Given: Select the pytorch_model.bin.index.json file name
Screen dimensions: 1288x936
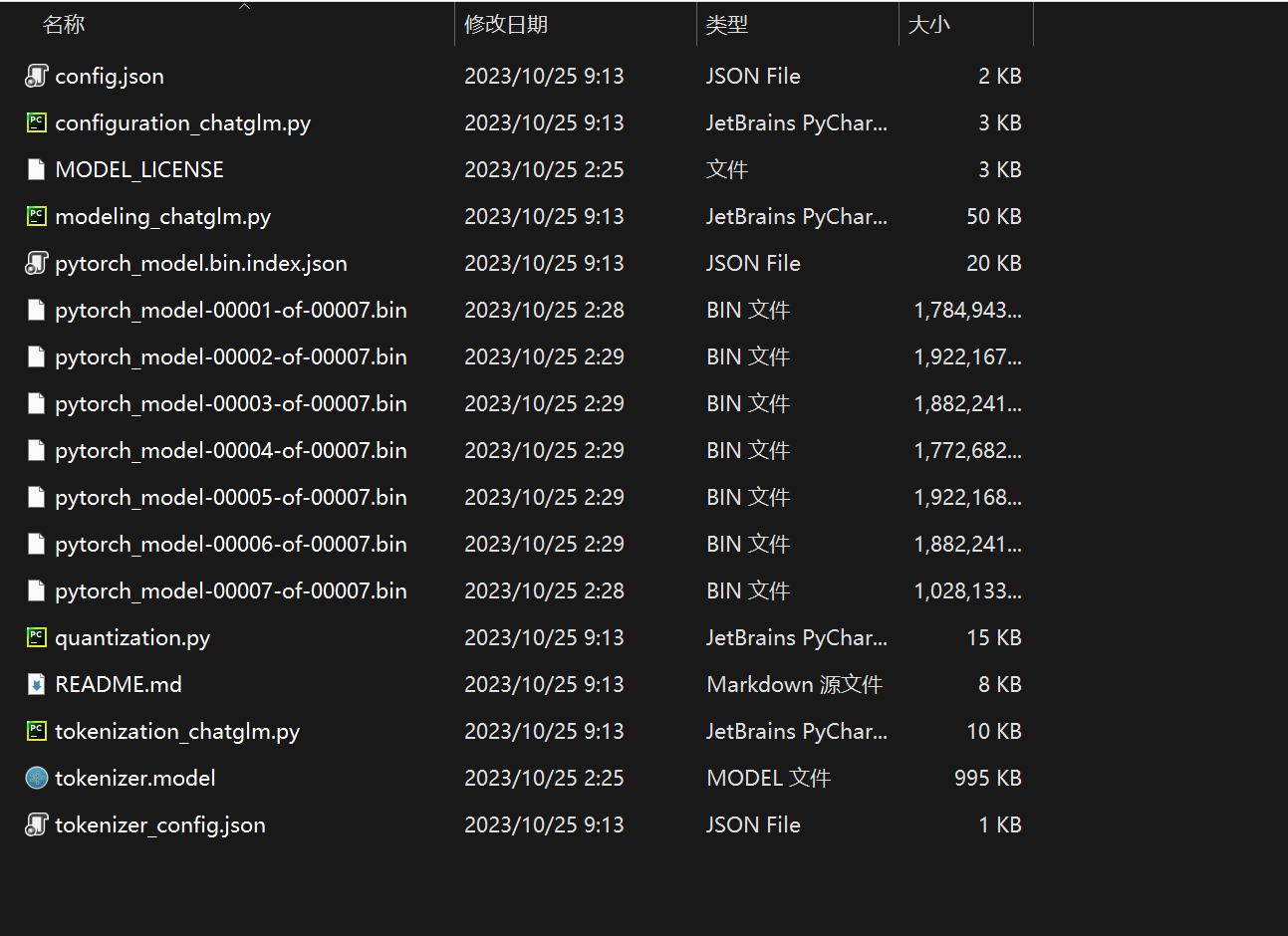Looking at the screenshot, I should (x=201, y=263).
